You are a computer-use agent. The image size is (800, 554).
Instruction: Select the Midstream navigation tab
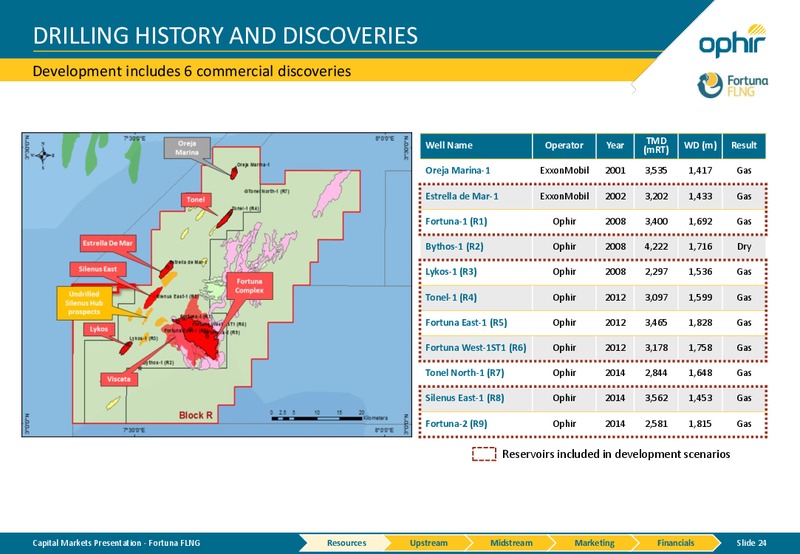(511, 543)
